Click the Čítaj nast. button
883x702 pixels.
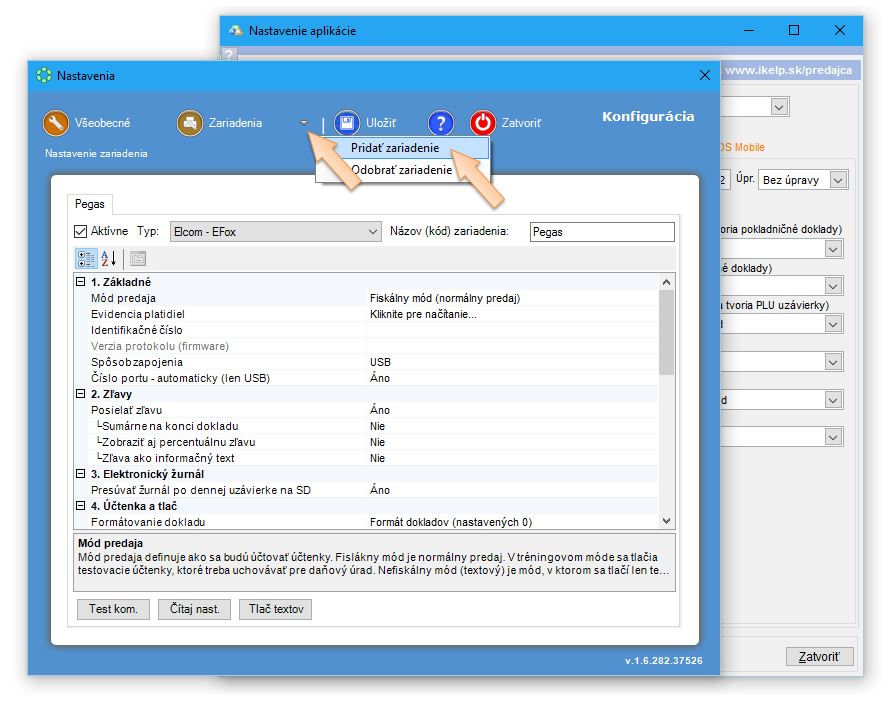195,609
